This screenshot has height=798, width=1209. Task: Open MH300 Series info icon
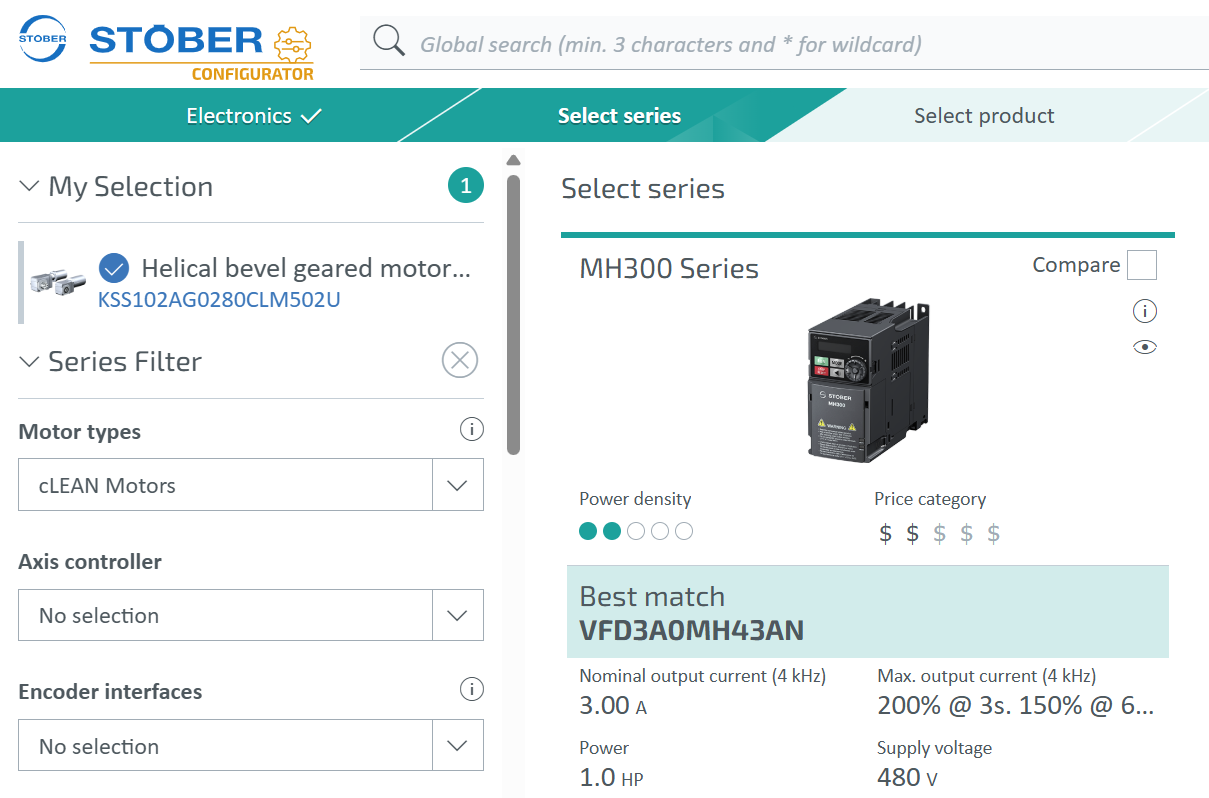[1145, 311]
